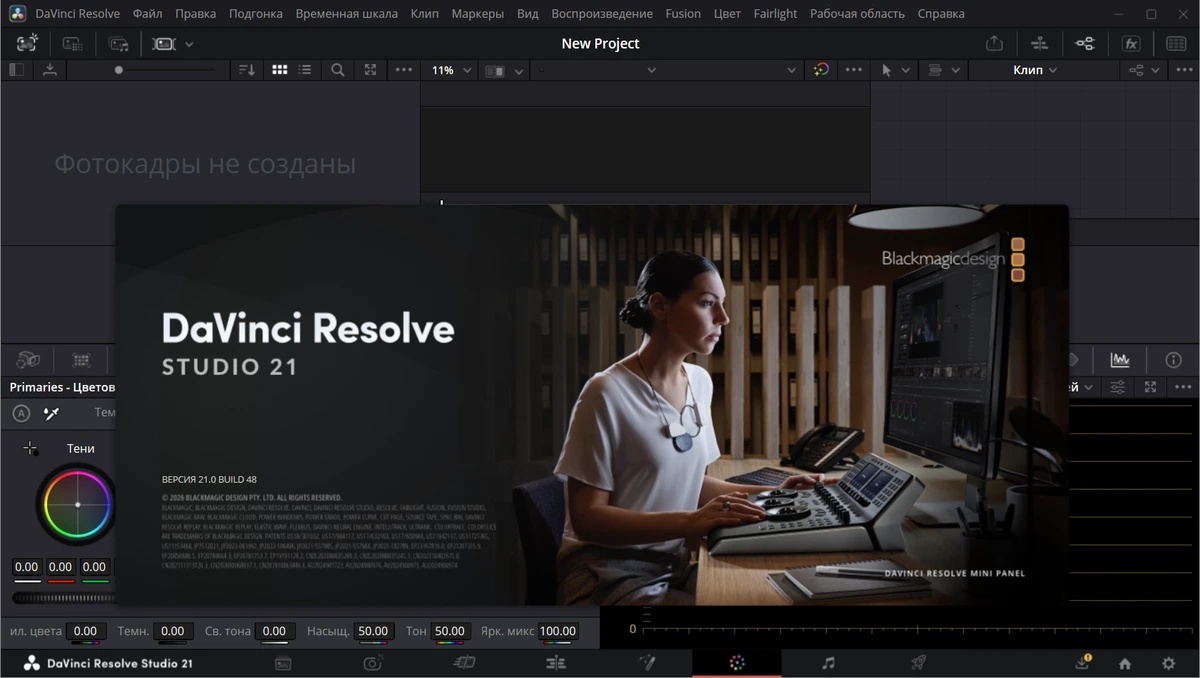Open scopes settings sliders icon
This screenshot has width=1200, height=678.
[1118, 387]
